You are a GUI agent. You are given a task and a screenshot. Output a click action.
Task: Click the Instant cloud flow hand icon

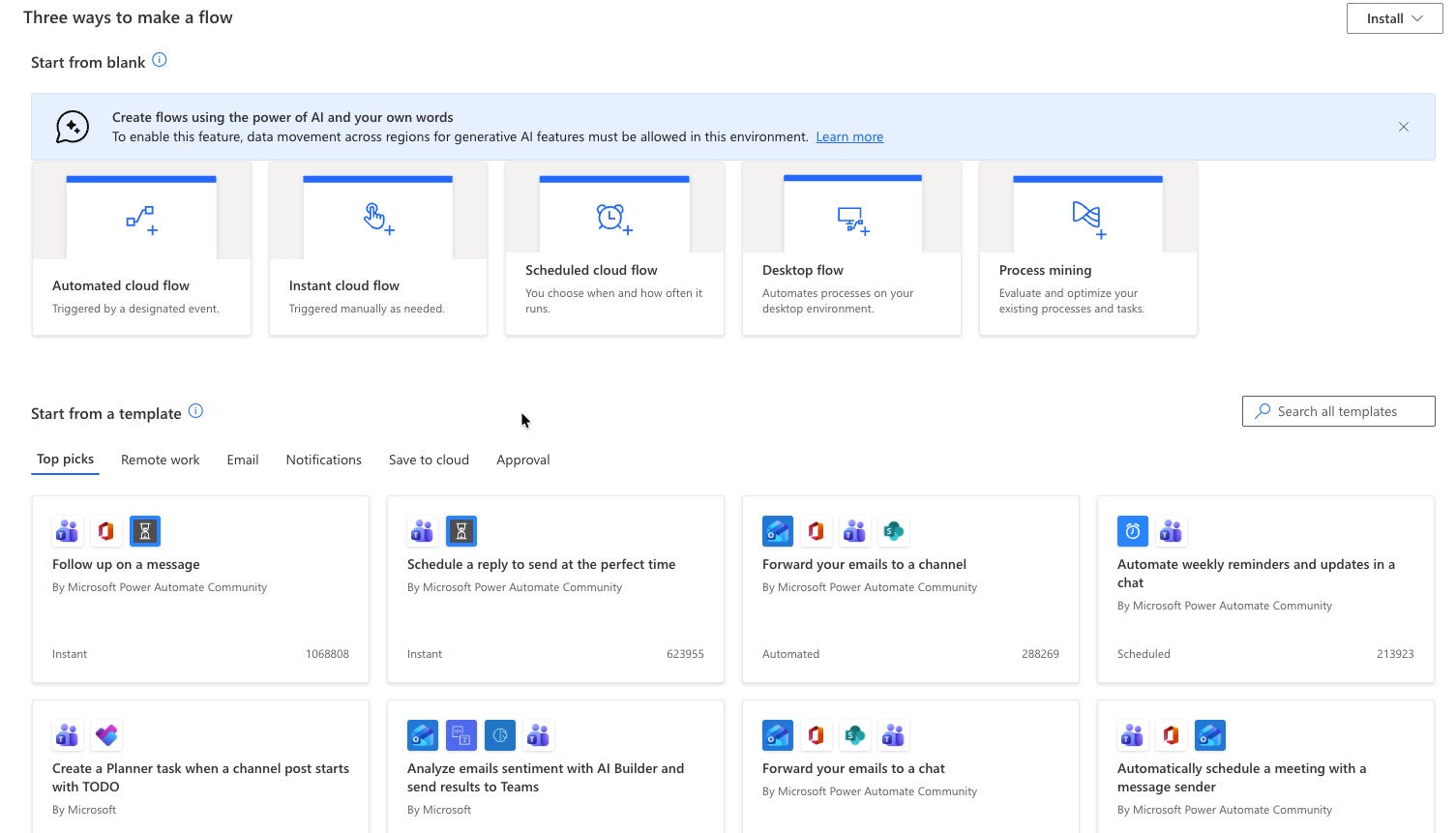(x=378, y=219)
